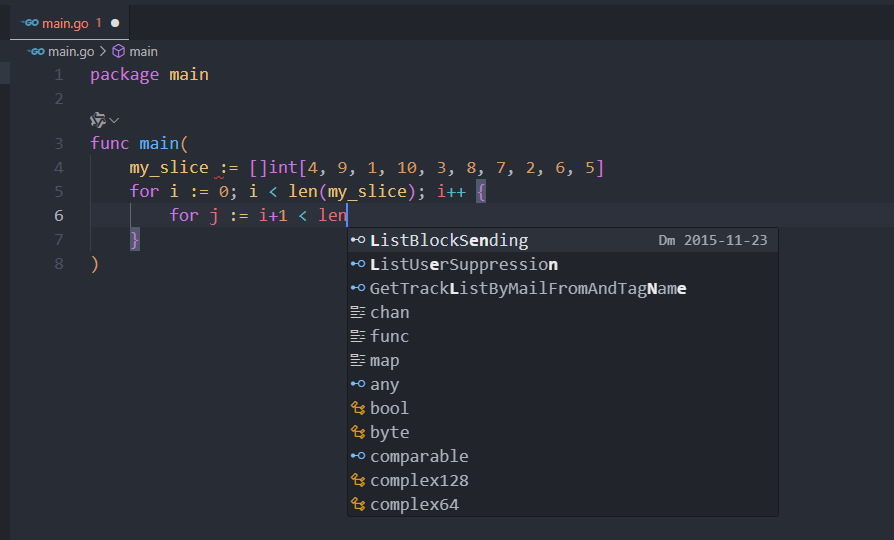Pick complex64 suggestion

pyautogui.click(x=563, y=504)
